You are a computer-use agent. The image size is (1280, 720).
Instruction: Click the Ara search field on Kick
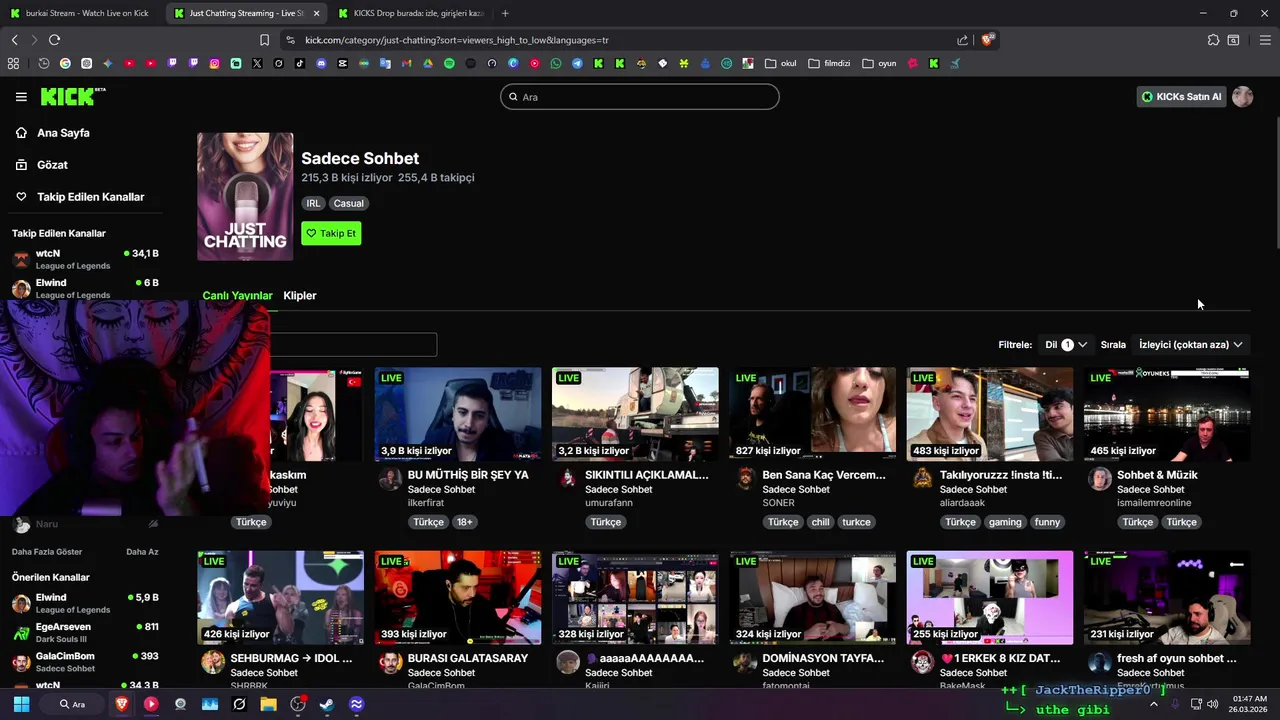[640, 97]
